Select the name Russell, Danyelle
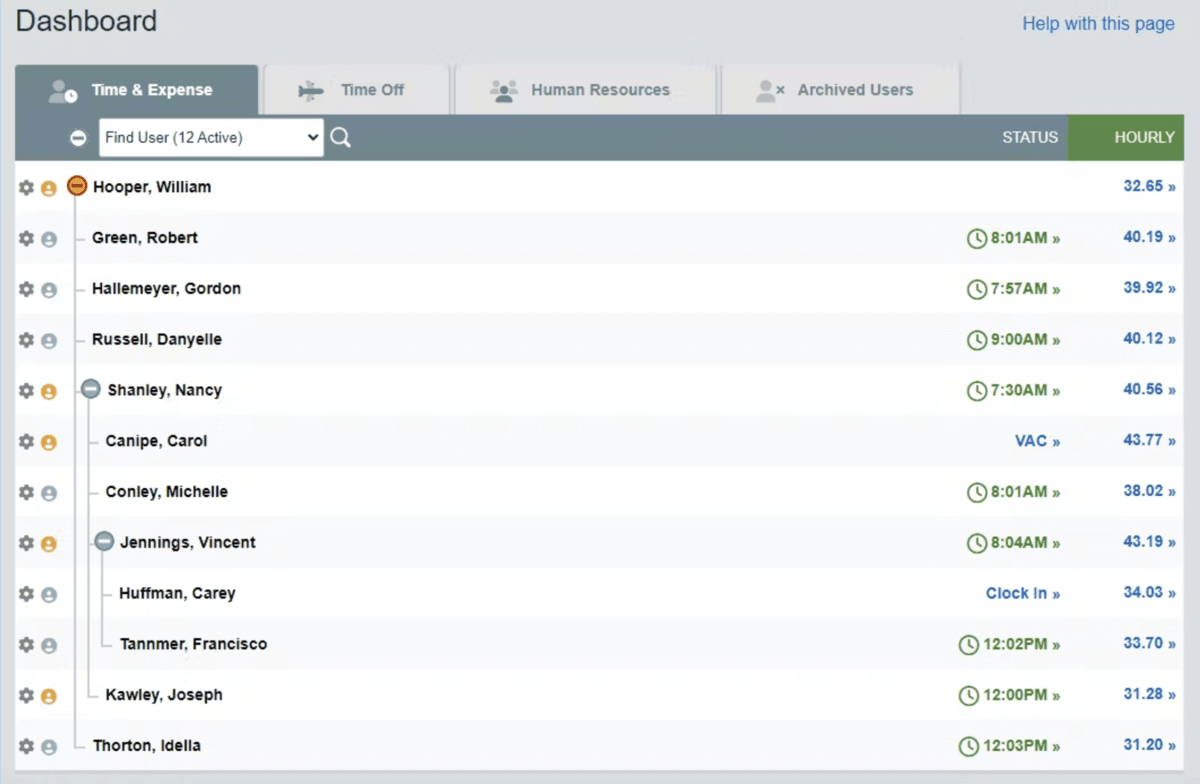This screenshot has width=1200, height=784. pyautogui.click(x=157, y=339)
